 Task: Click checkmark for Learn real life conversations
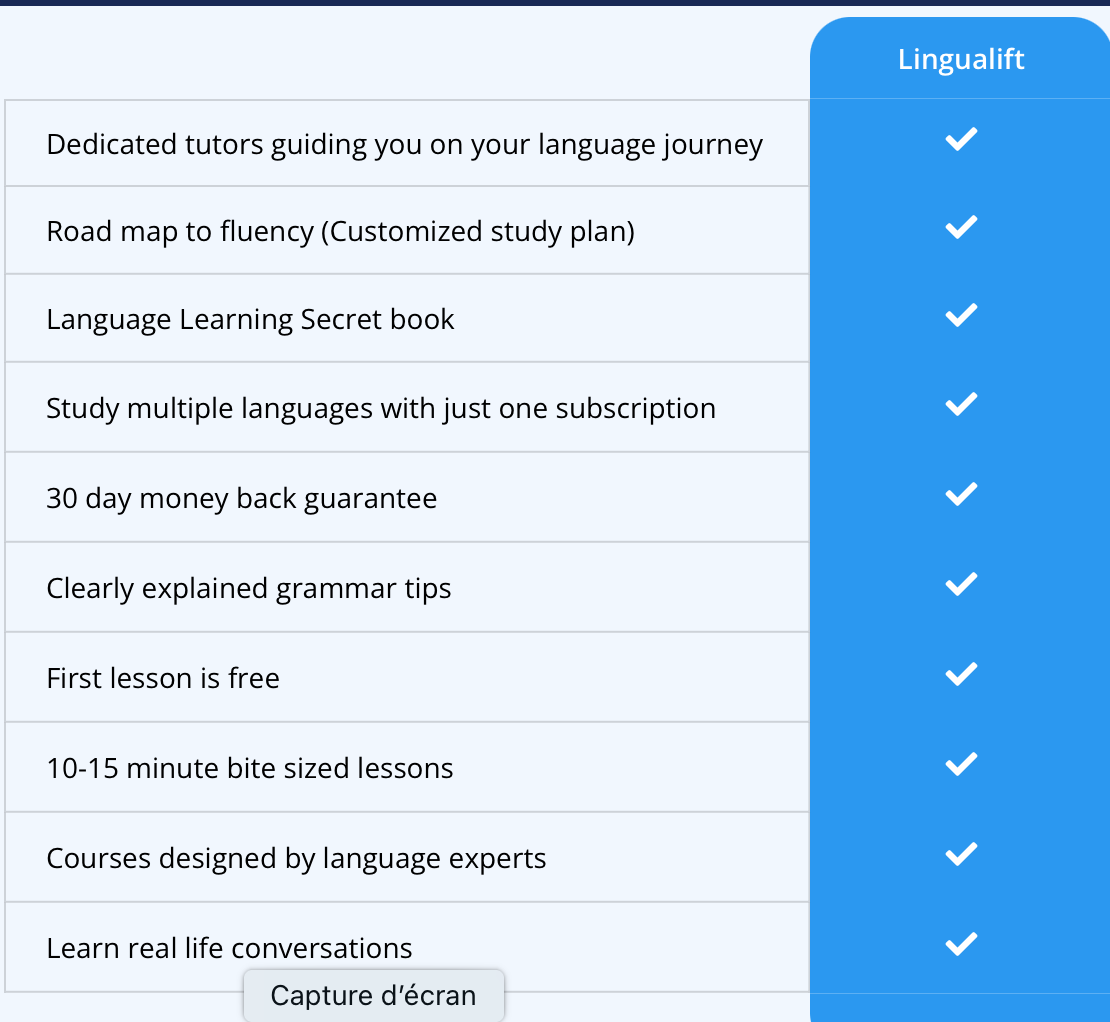pos(960,944)
